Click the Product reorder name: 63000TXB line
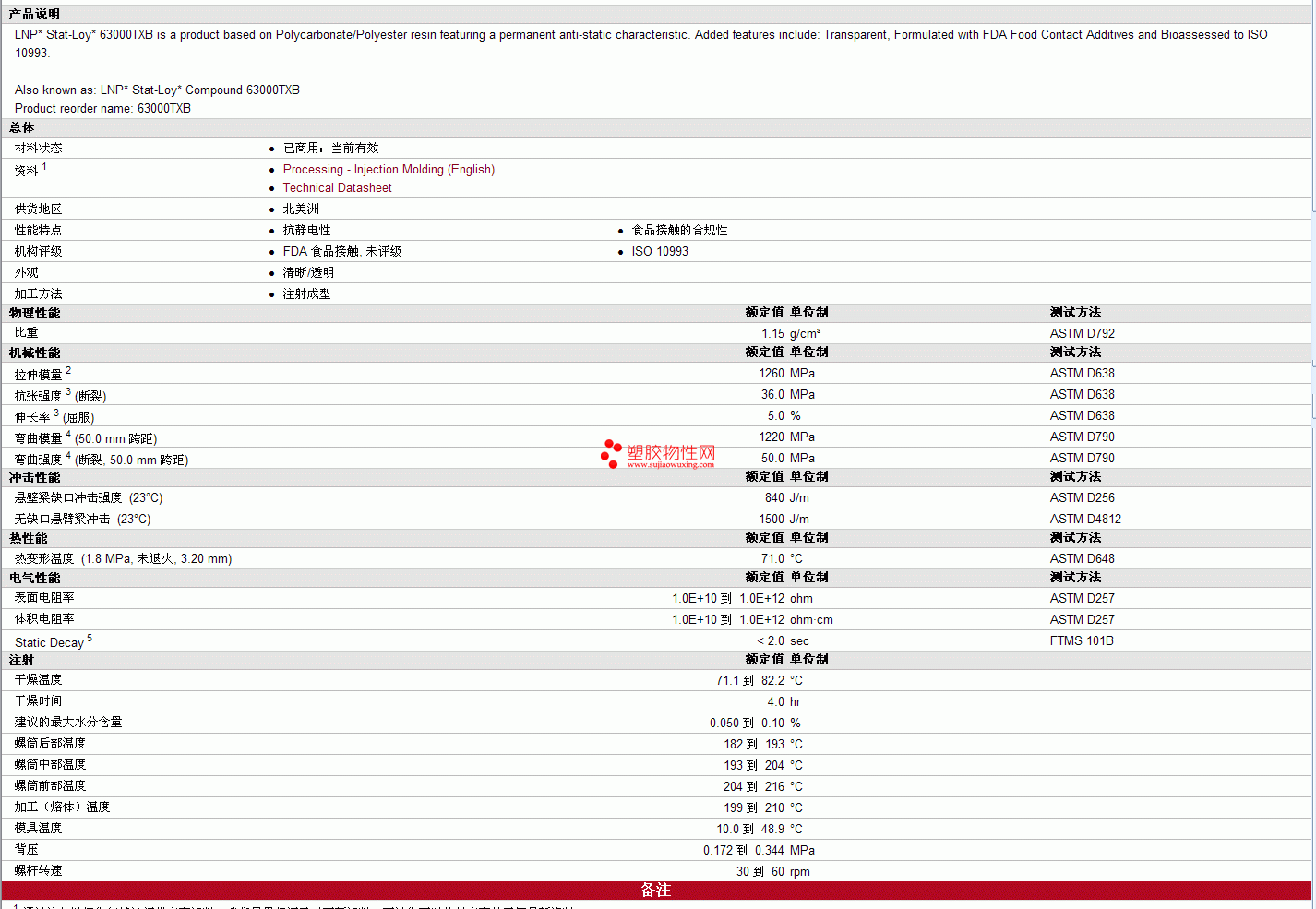The height and width of the screenshot is (909, 1316). coord(103,109)
